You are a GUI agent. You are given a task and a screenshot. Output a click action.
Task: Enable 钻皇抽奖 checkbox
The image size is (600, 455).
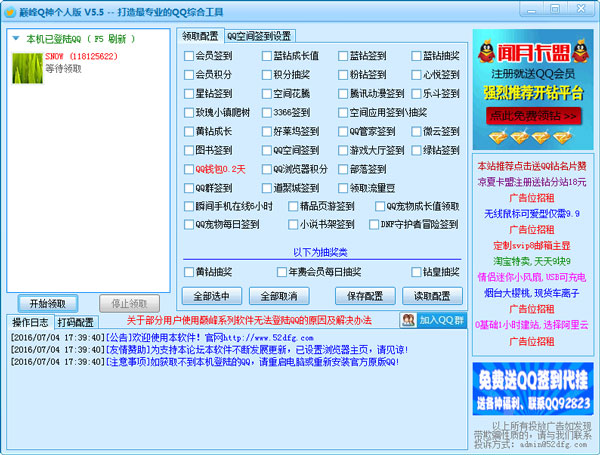tap(416, 272)
